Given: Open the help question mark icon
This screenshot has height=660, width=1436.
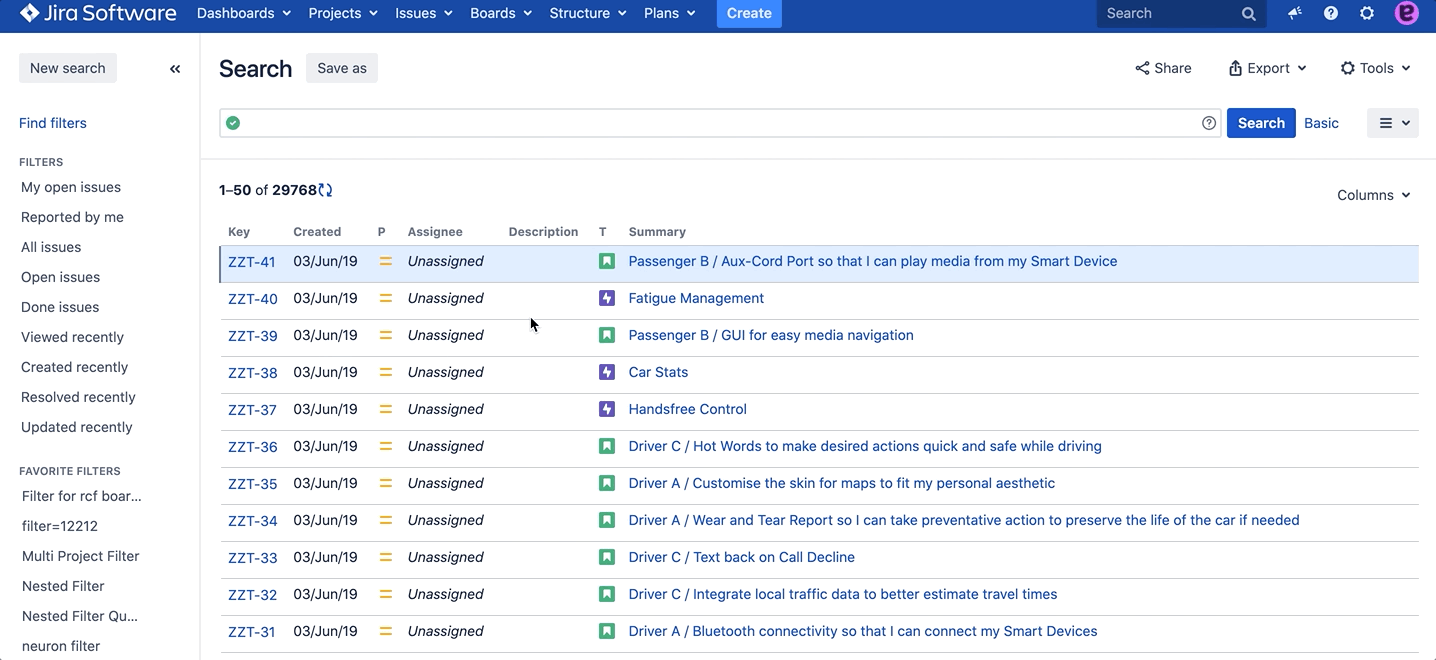Looking at the screenshot, I should [x=1331, y=13].
